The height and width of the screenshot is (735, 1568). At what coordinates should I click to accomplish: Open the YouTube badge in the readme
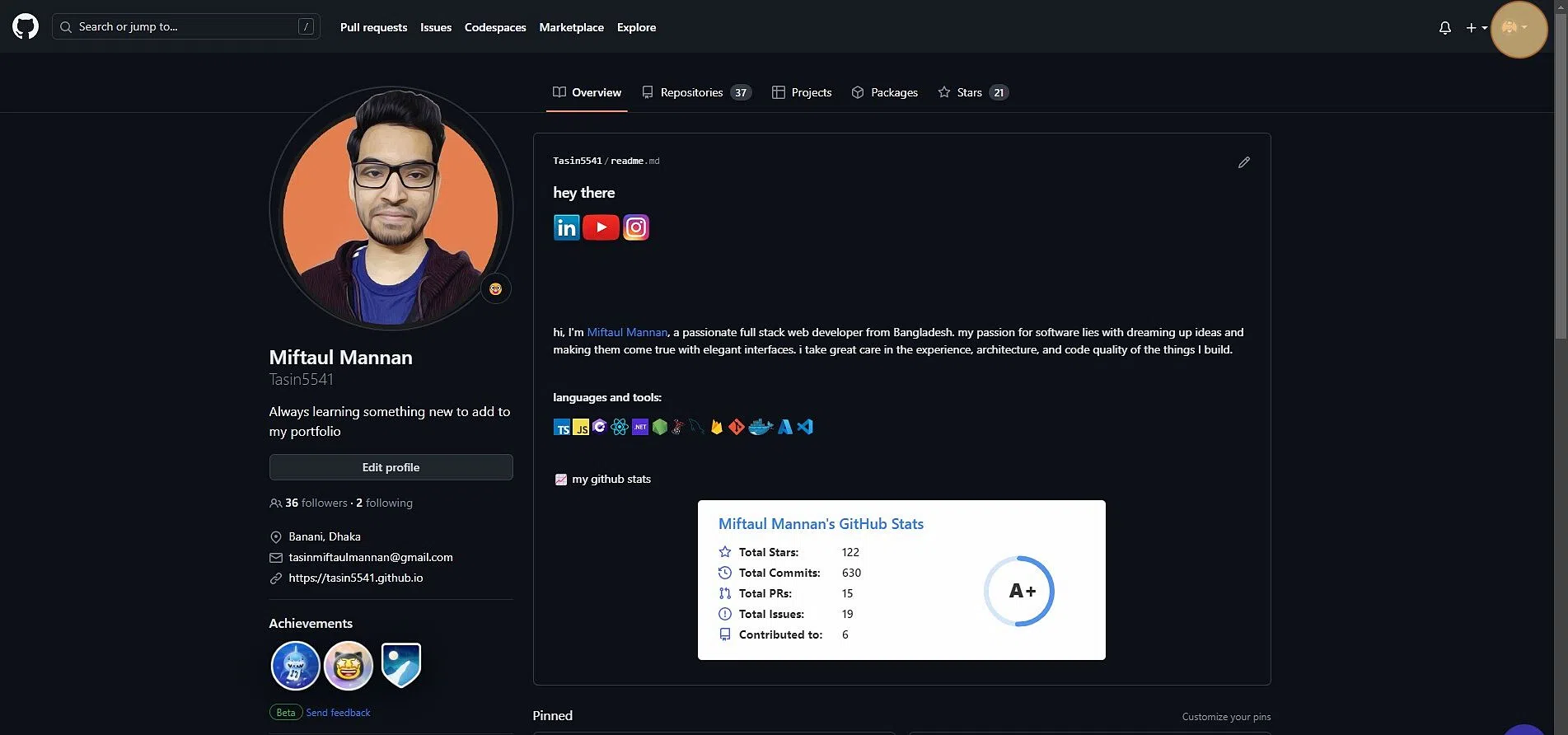[x=601, y=227]
